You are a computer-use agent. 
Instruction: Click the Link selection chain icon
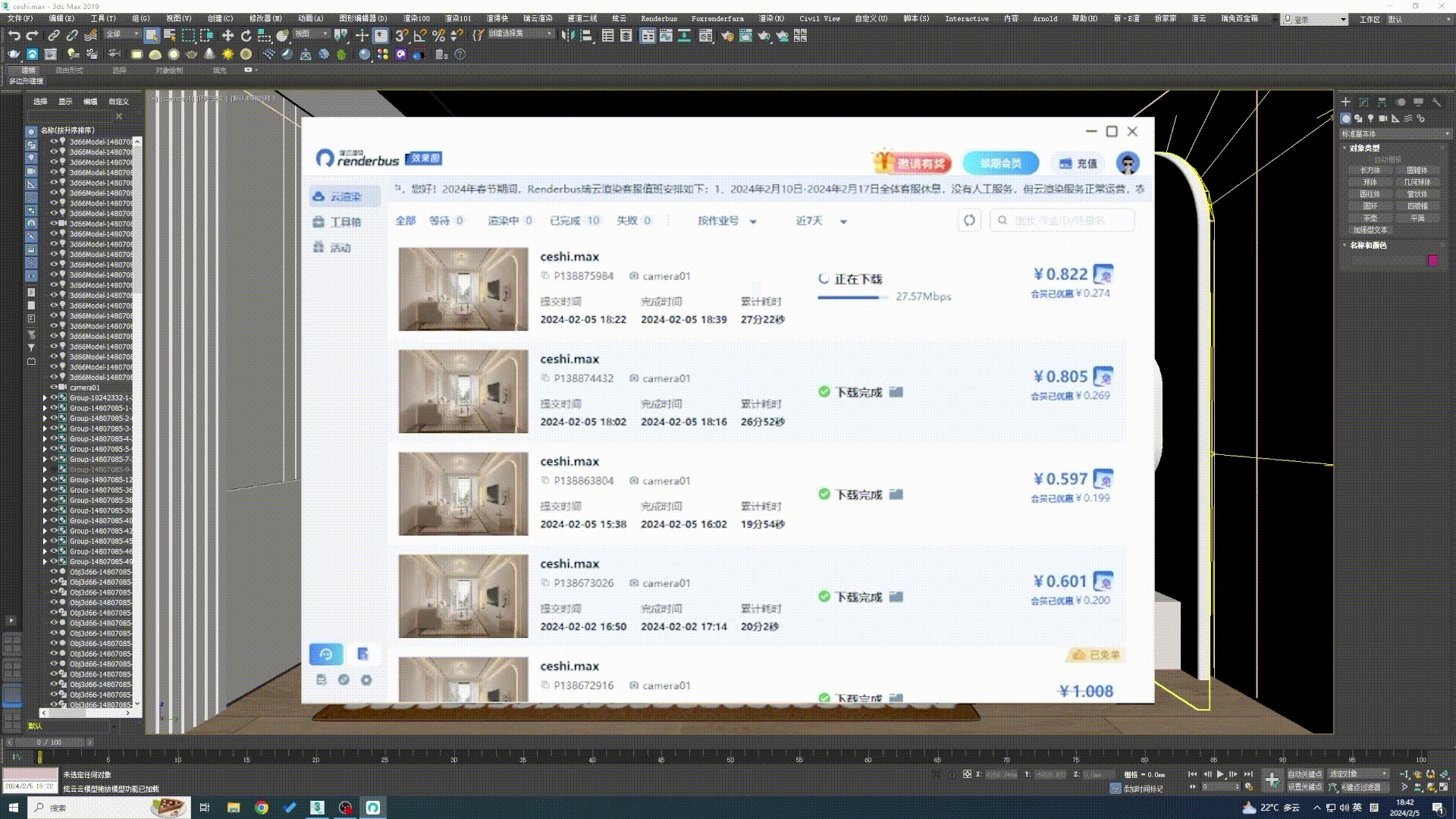pyautogui.click(x=54, y=36)
